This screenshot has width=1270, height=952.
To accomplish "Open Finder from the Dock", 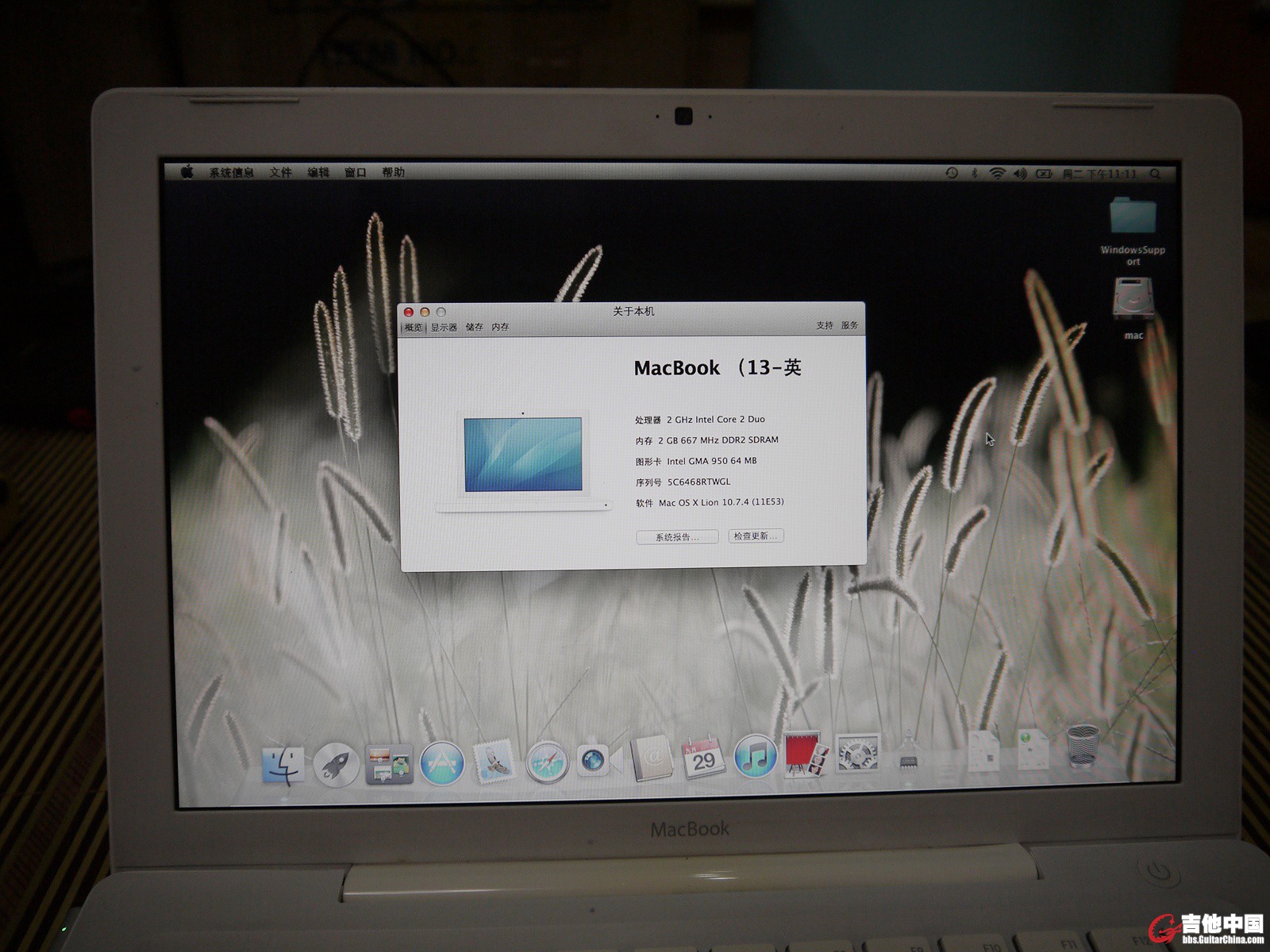I will pyautogui.click(x=283, y=764).
